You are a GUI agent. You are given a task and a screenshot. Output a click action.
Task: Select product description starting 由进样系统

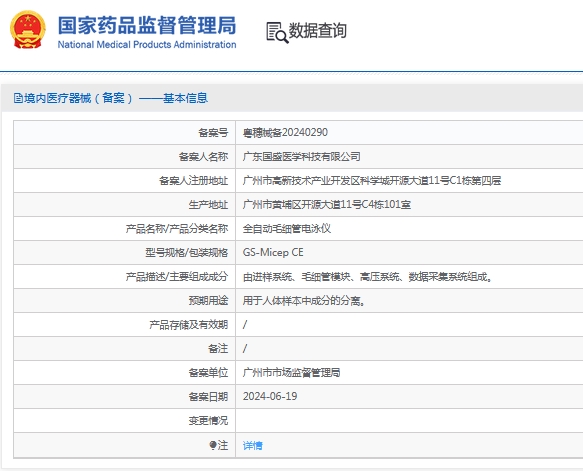[367, 277]
